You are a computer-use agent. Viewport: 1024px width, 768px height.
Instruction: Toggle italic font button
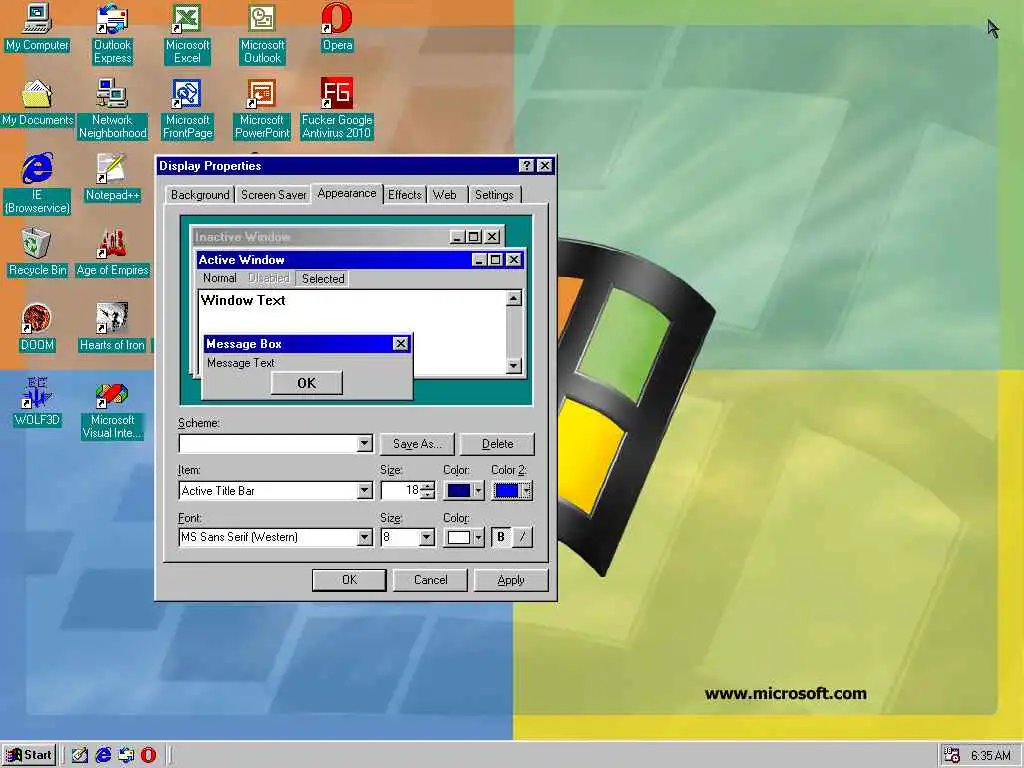[522, 537]
